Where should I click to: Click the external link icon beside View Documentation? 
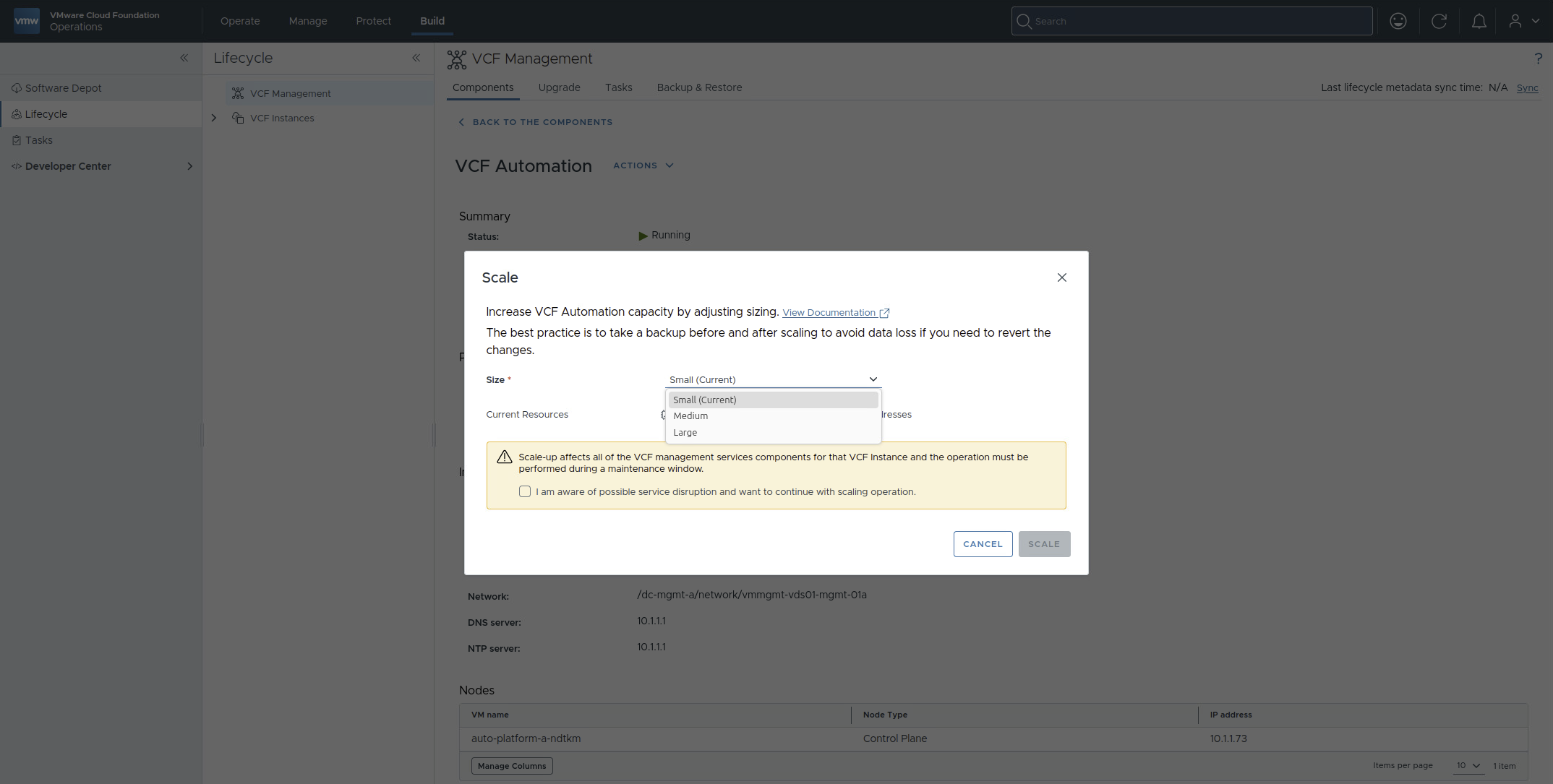(x=884, y=313)
